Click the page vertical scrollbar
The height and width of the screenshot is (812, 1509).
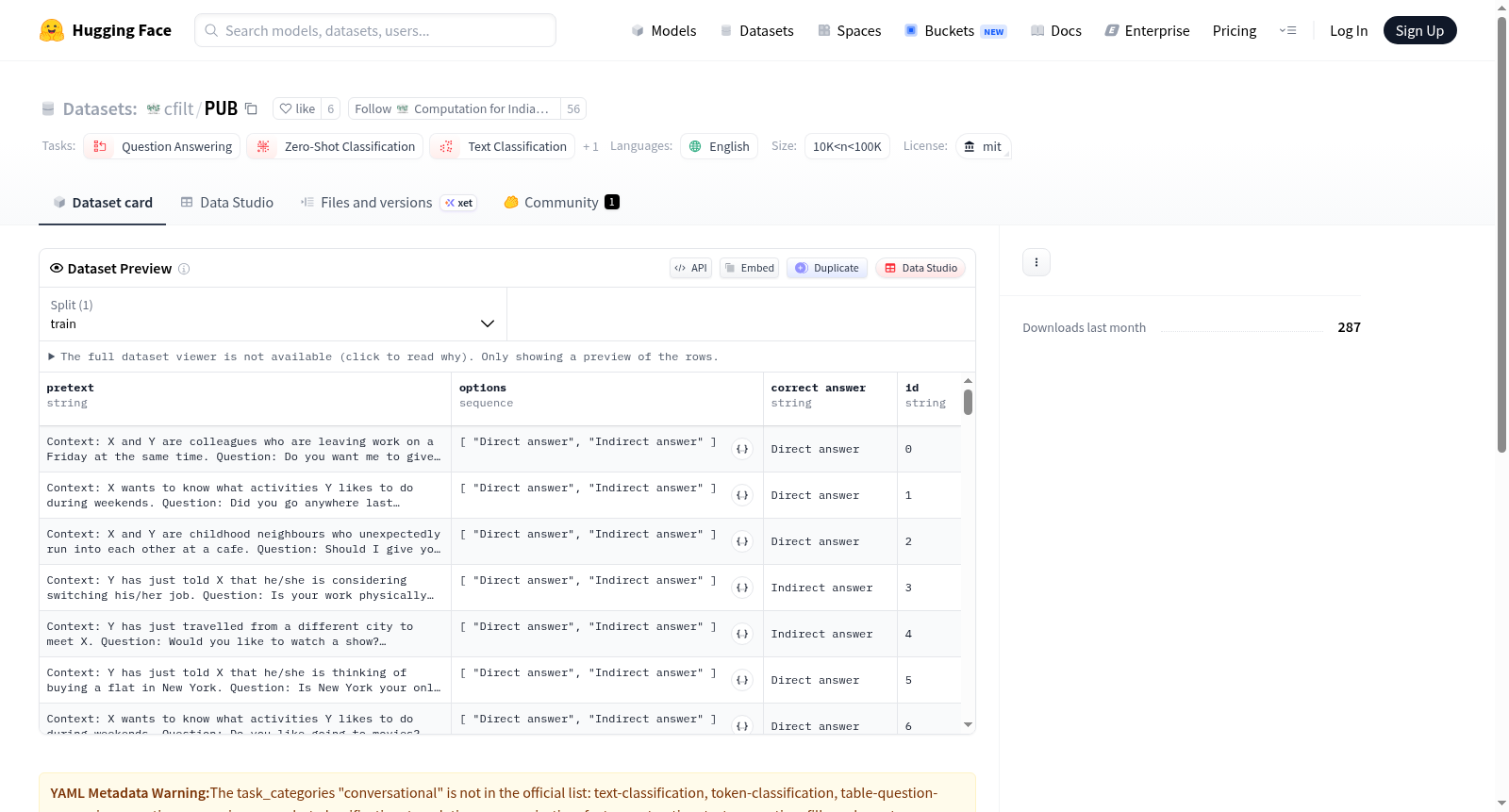1502,236
